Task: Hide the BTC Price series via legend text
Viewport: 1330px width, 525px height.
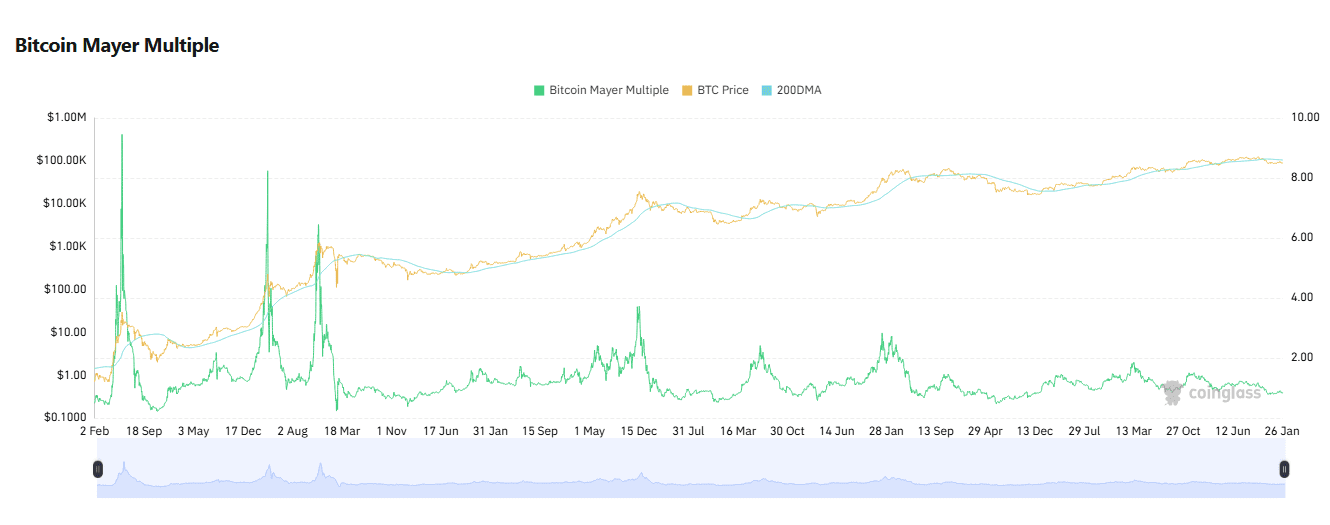Action: coord(722,90)
